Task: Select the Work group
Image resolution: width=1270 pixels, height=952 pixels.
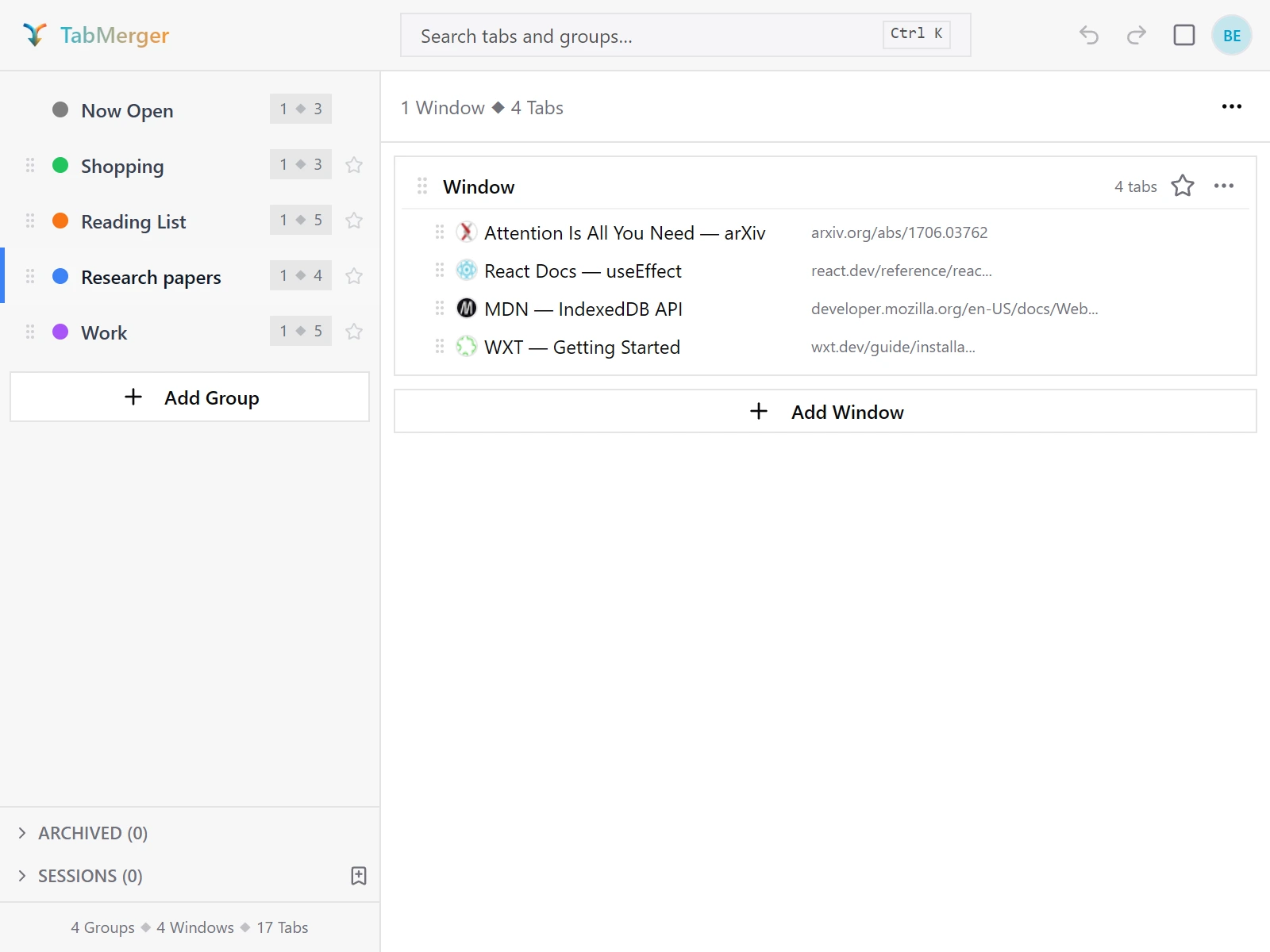Action: (x=190, y=332)
